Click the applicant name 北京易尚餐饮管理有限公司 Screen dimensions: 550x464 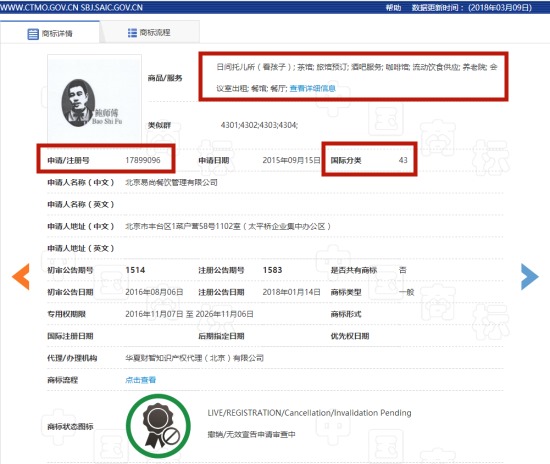point(172,182)
